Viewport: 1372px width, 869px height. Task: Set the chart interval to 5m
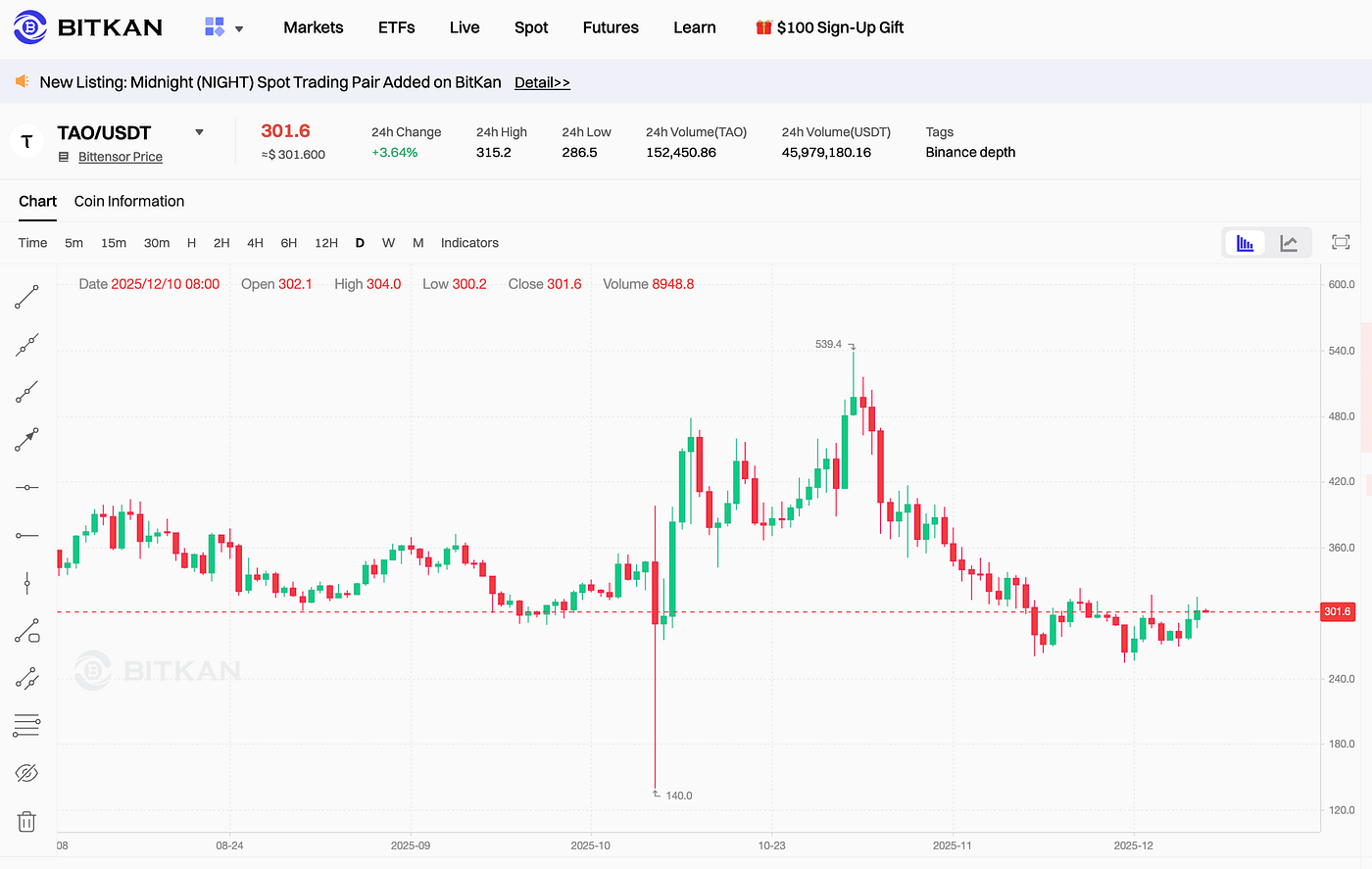click(x=73, y=243)
